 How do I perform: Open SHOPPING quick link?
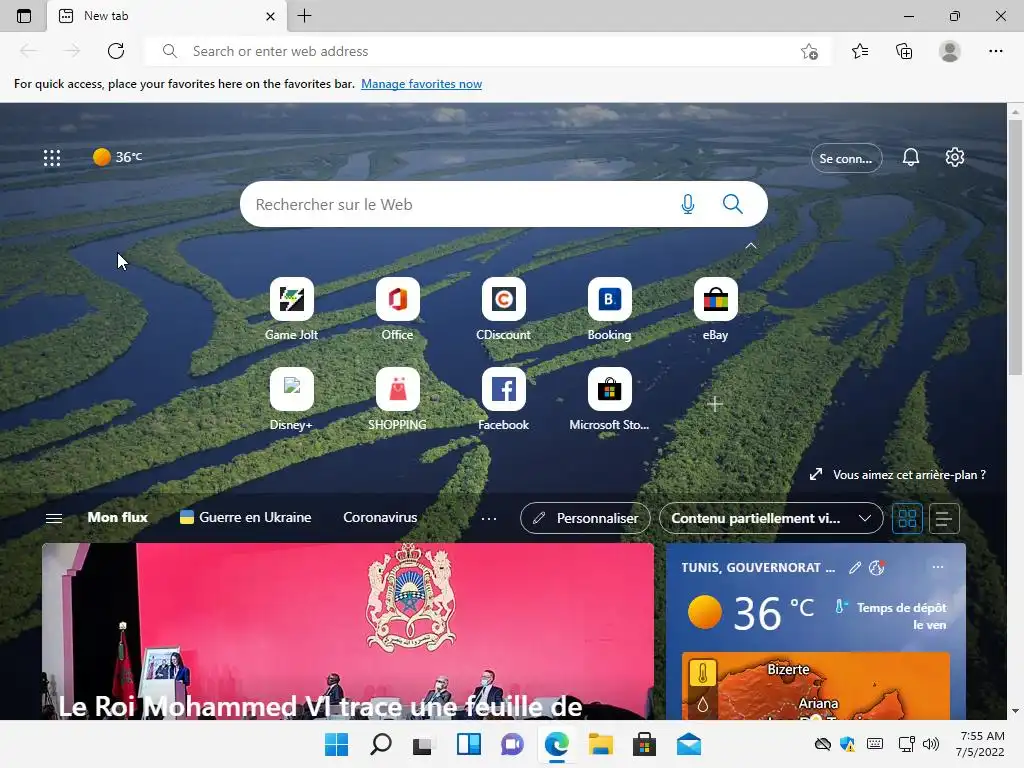397,400
